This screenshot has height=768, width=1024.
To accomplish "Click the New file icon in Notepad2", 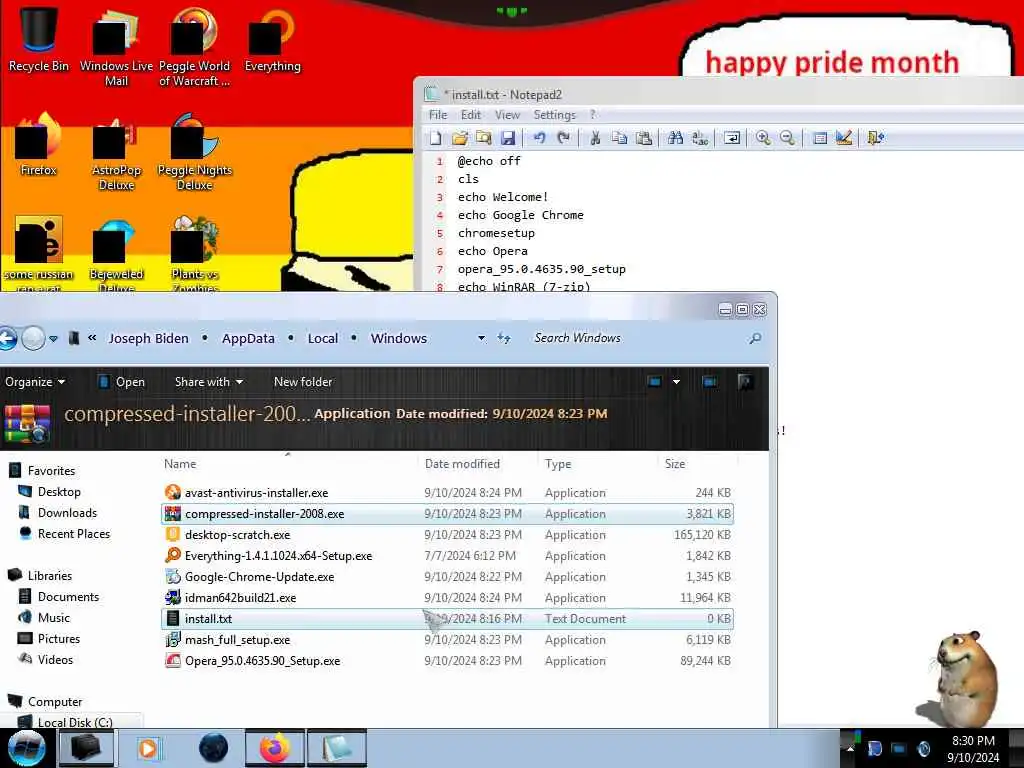I will 436,138.
